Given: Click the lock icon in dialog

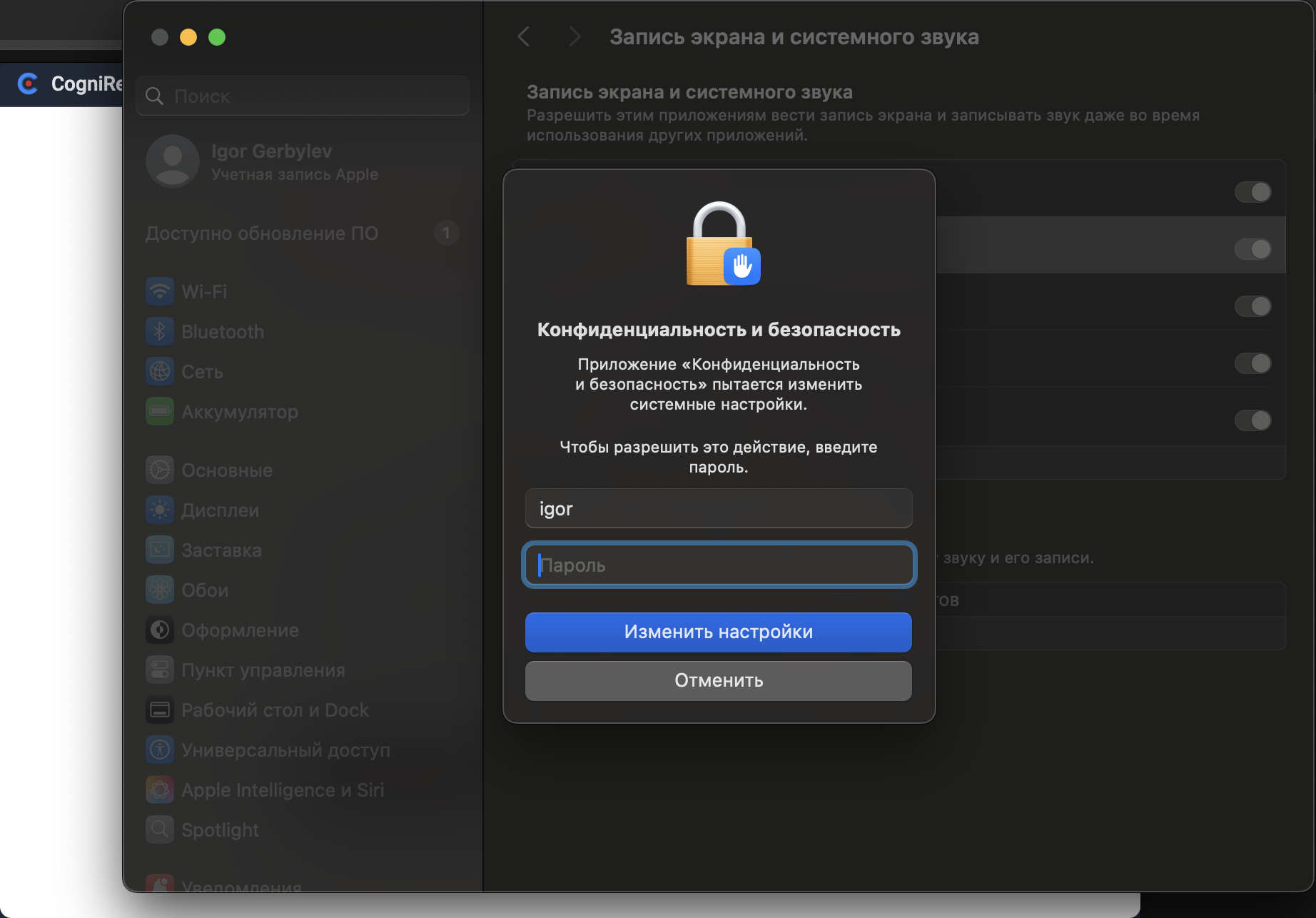Looking at the screenshot, I should [x=719, y=244].
